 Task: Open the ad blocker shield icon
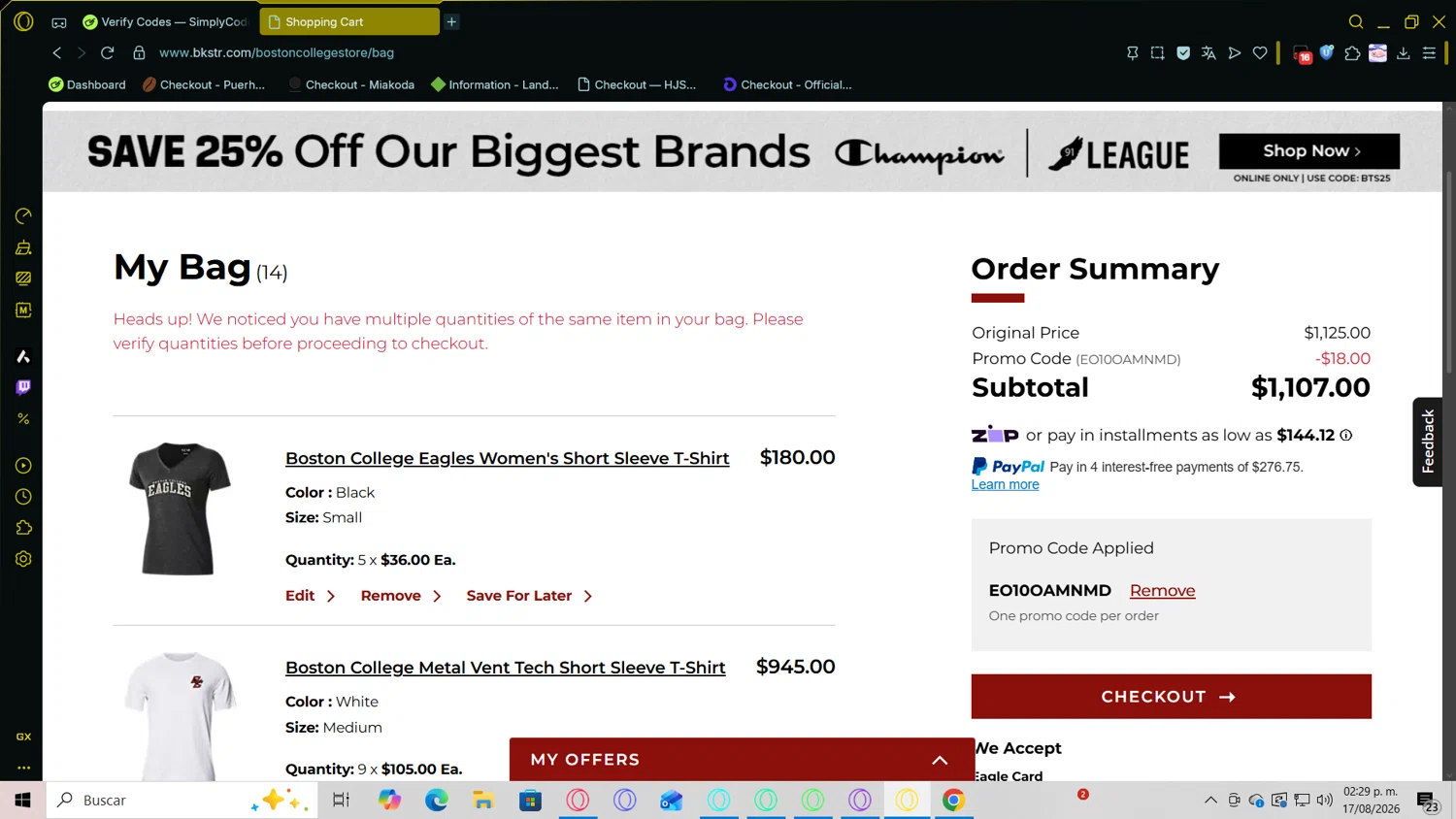coord(1183,53)
